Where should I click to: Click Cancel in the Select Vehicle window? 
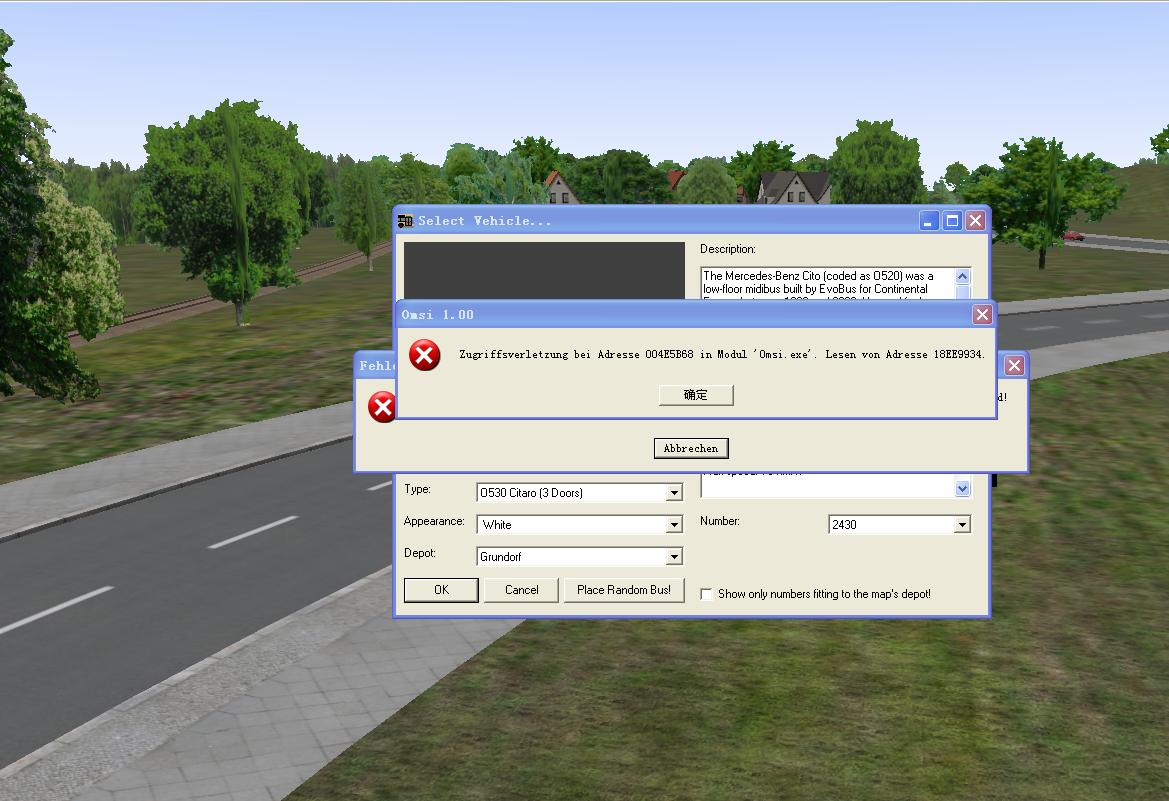coord(521,590)
